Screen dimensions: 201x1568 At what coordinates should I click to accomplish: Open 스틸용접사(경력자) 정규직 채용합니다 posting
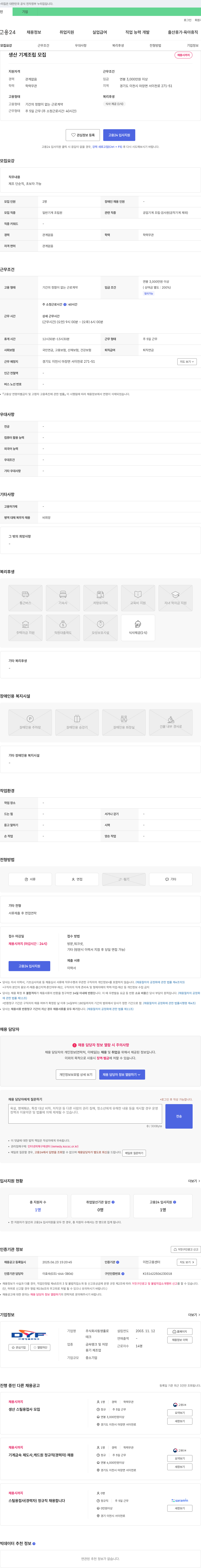coord(37,1500)
